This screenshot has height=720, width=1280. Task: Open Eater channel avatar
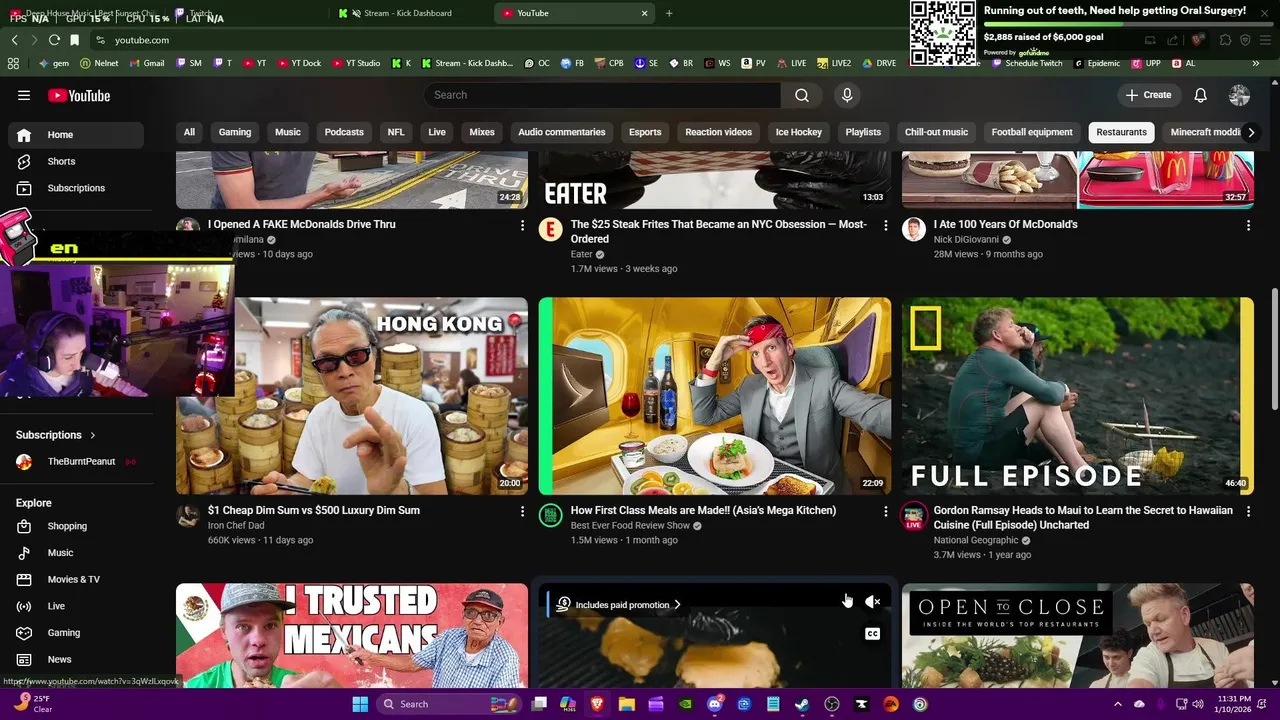pos(551,230)
